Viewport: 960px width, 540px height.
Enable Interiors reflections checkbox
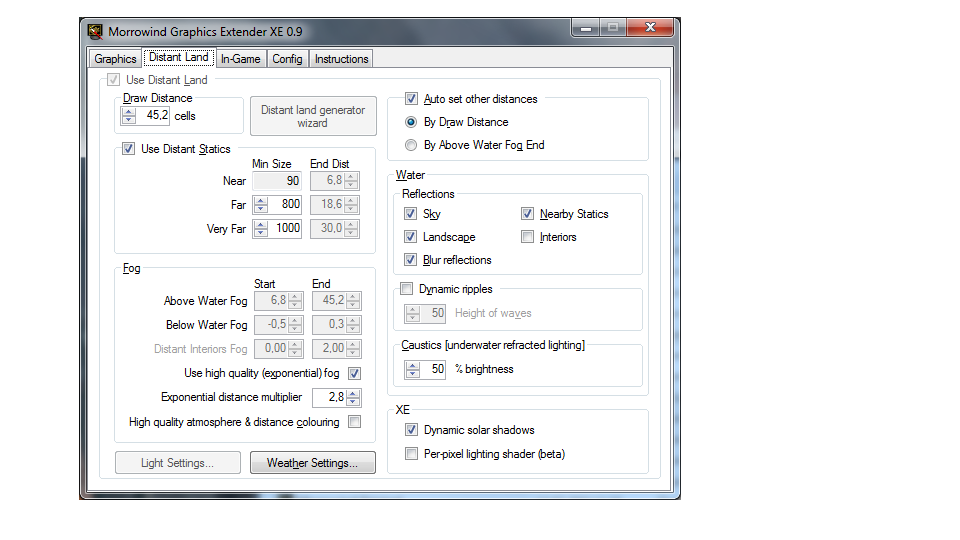[x=527, y=236]
